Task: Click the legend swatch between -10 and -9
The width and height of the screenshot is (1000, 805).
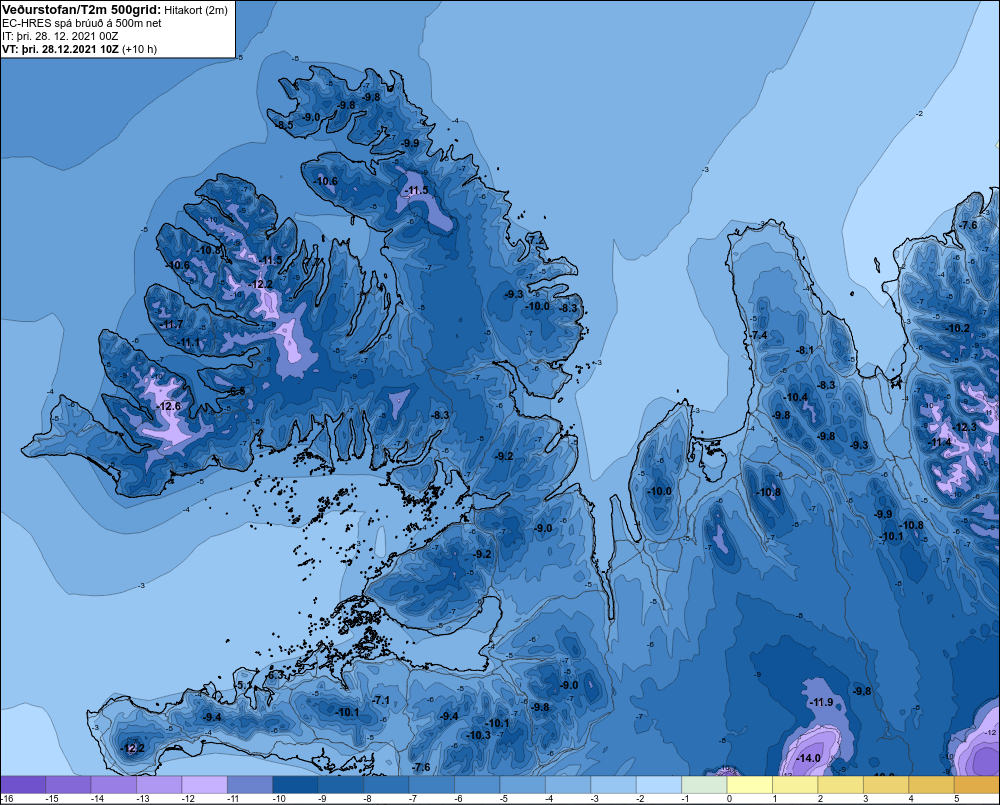Action: click(x=295, y=784)
